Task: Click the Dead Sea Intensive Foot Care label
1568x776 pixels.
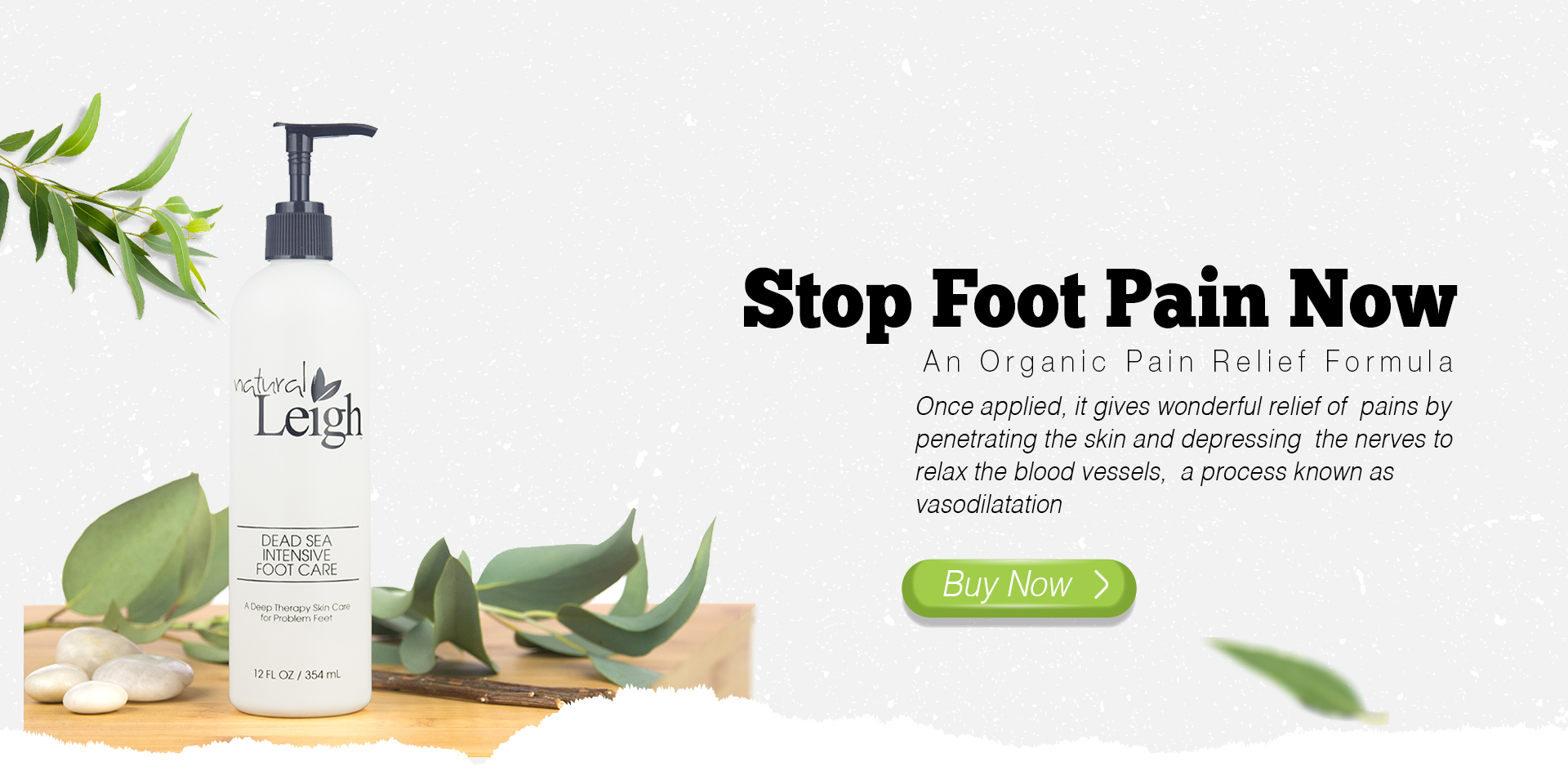Action: pyautogui.click(x=297, y=555)
